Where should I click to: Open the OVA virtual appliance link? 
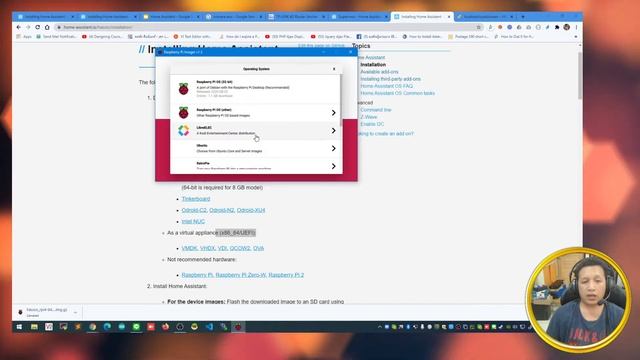258,248
